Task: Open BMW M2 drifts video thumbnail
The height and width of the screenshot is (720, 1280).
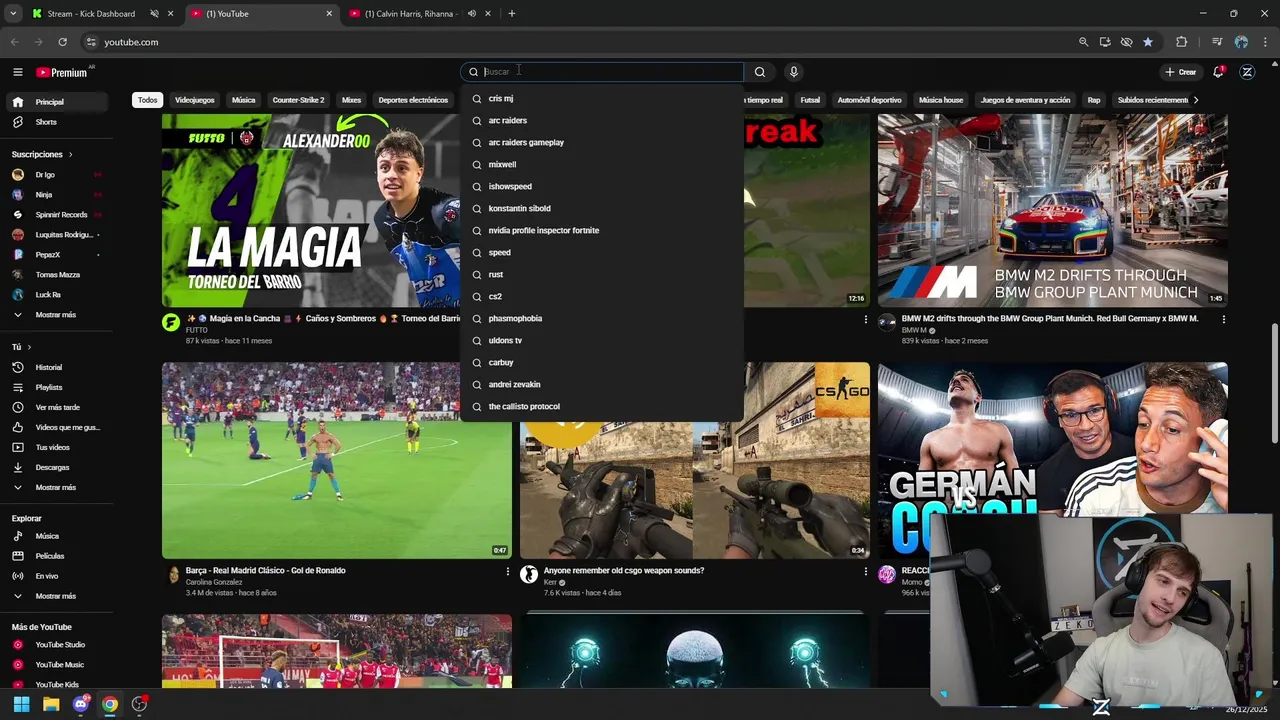Action: point(1052,210)
